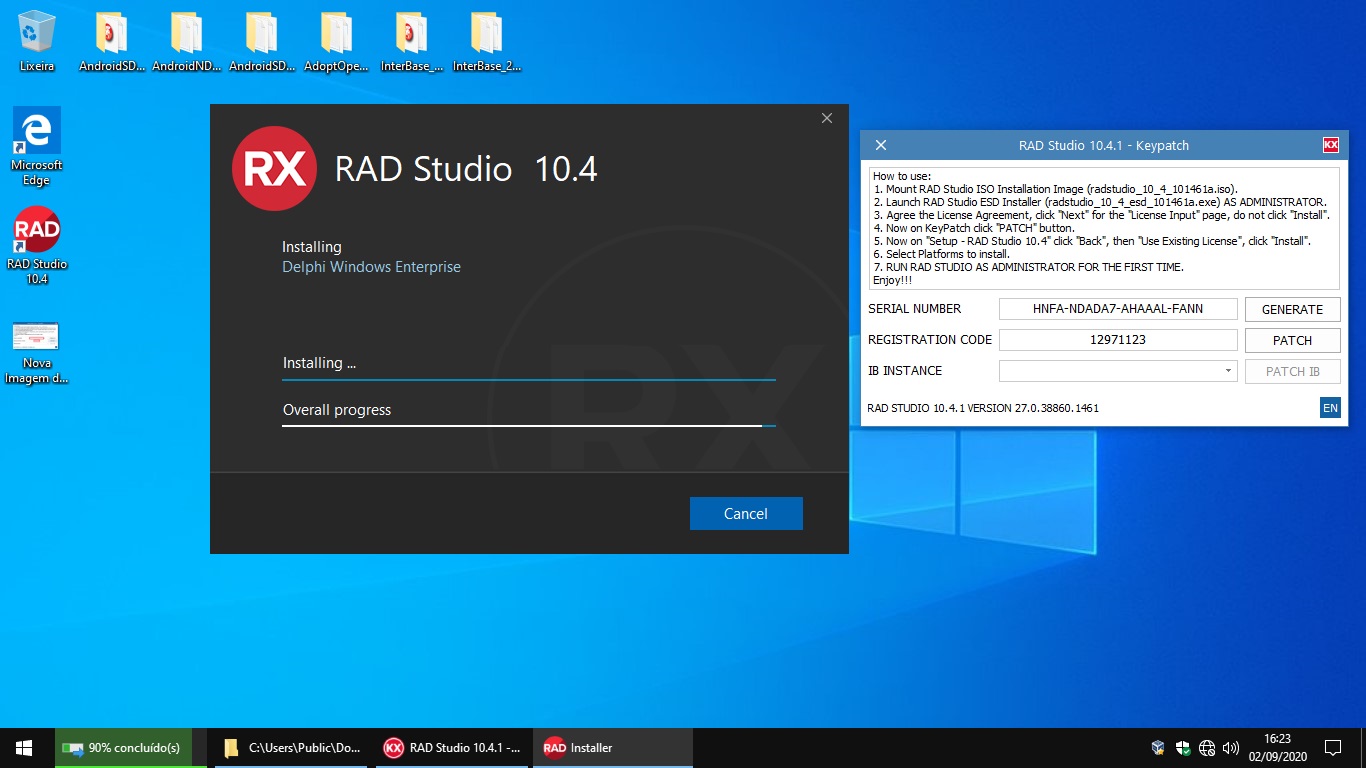Click the Overall progress bar
The height and width of the screenshot is (768, 1366).
click(529, 425)
